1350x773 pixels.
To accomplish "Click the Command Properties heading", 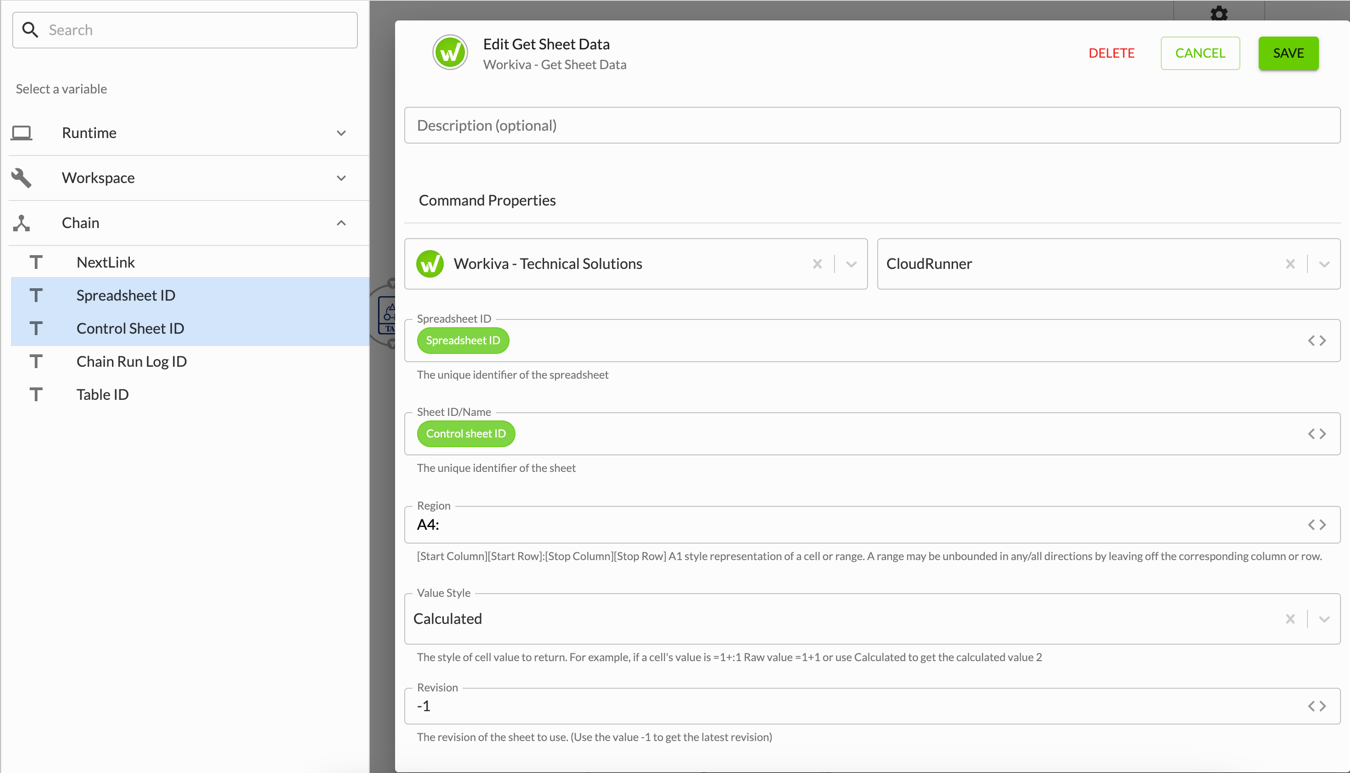I will tap(487, 200).
